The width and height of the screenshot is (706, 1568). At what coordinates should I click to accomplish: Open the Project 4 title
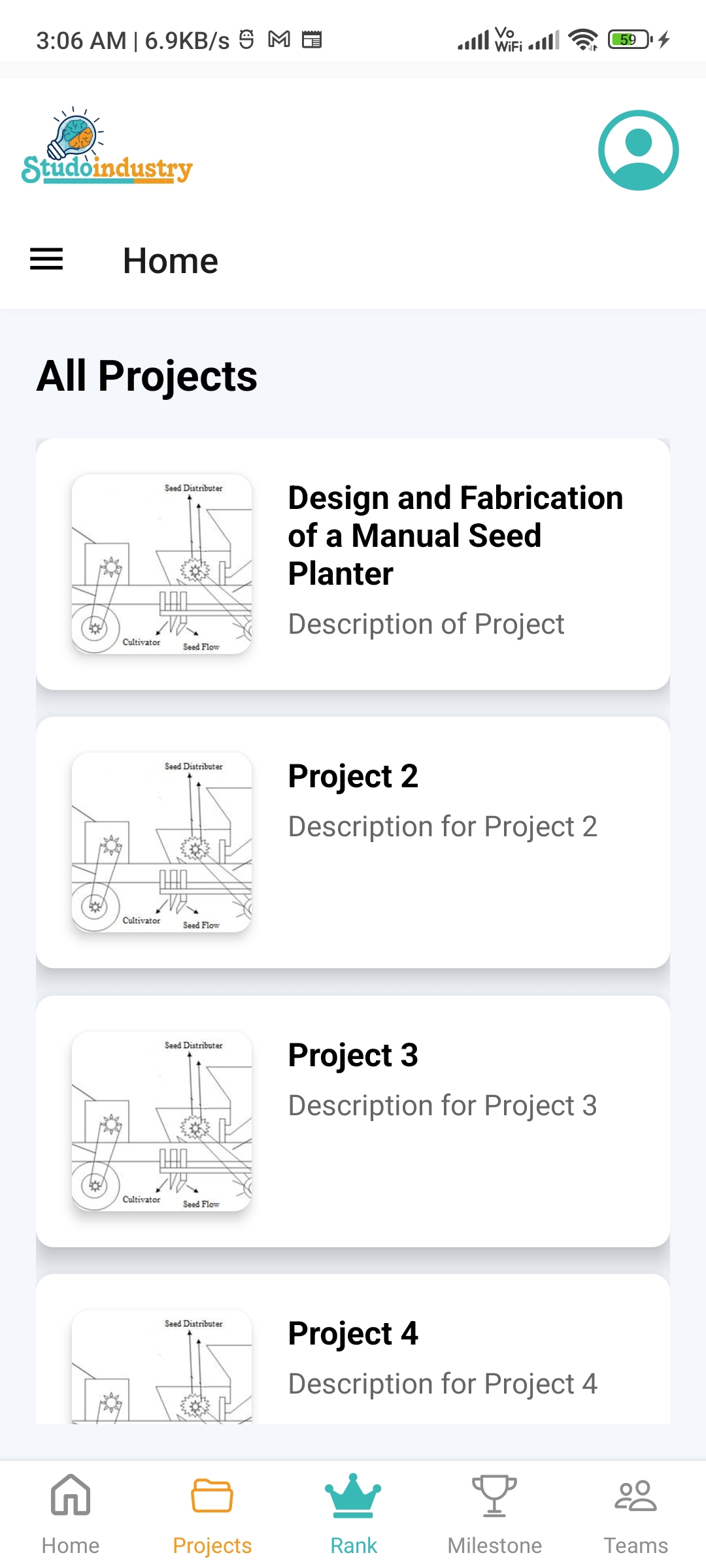click(x=353, y=1333)
